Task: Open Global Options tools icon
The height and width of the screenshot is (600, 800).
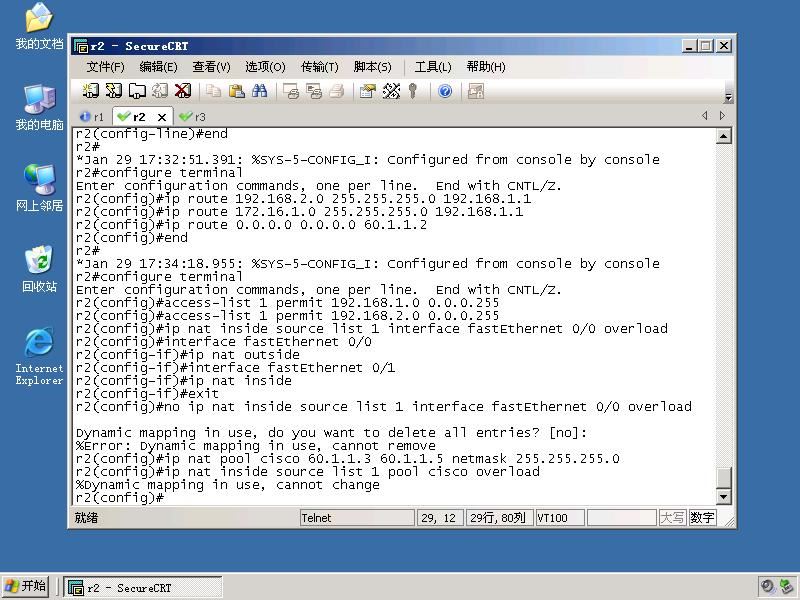Action: [x=391, y=91]
